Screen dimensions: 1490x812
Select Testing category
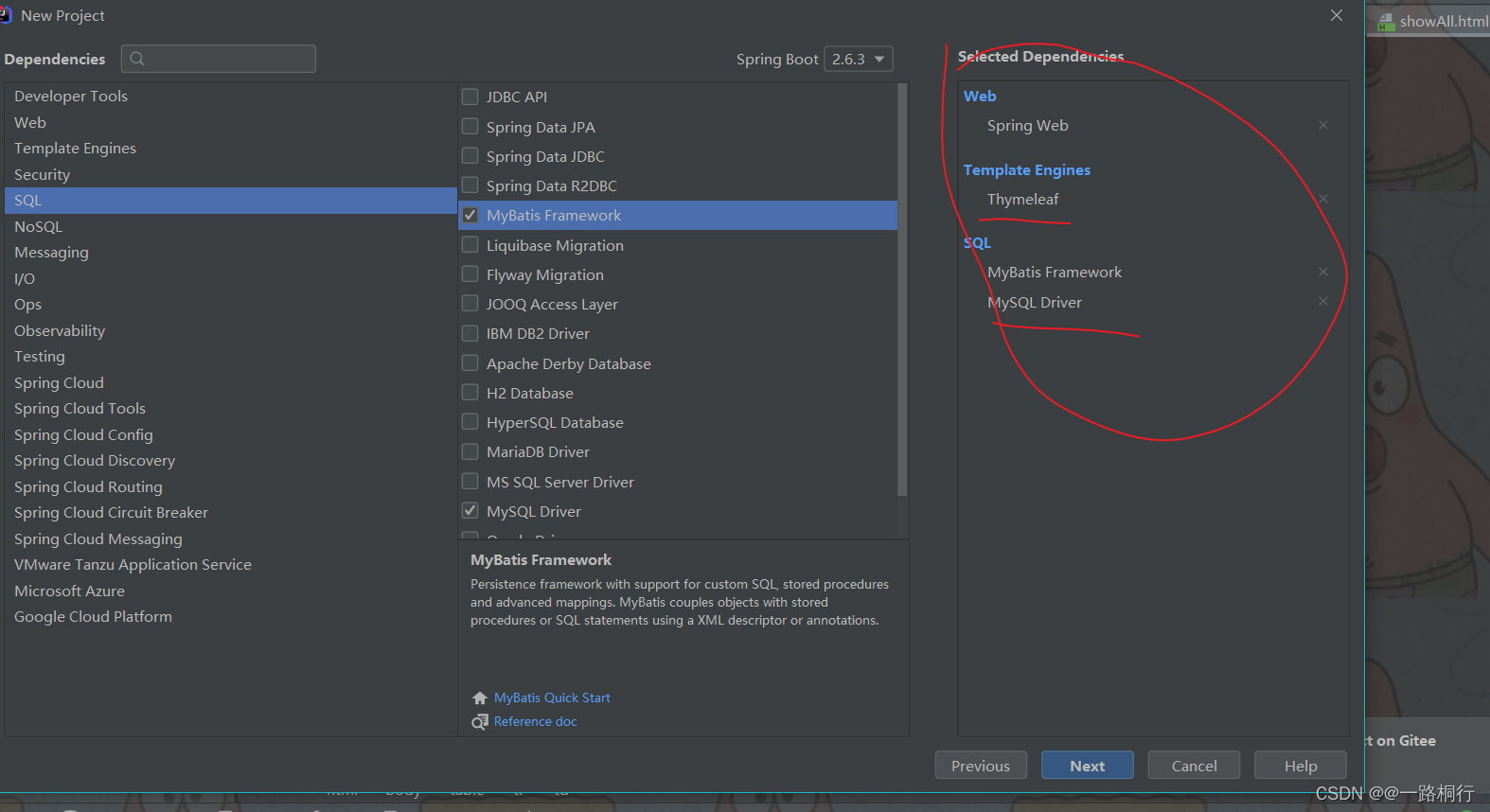231,357
